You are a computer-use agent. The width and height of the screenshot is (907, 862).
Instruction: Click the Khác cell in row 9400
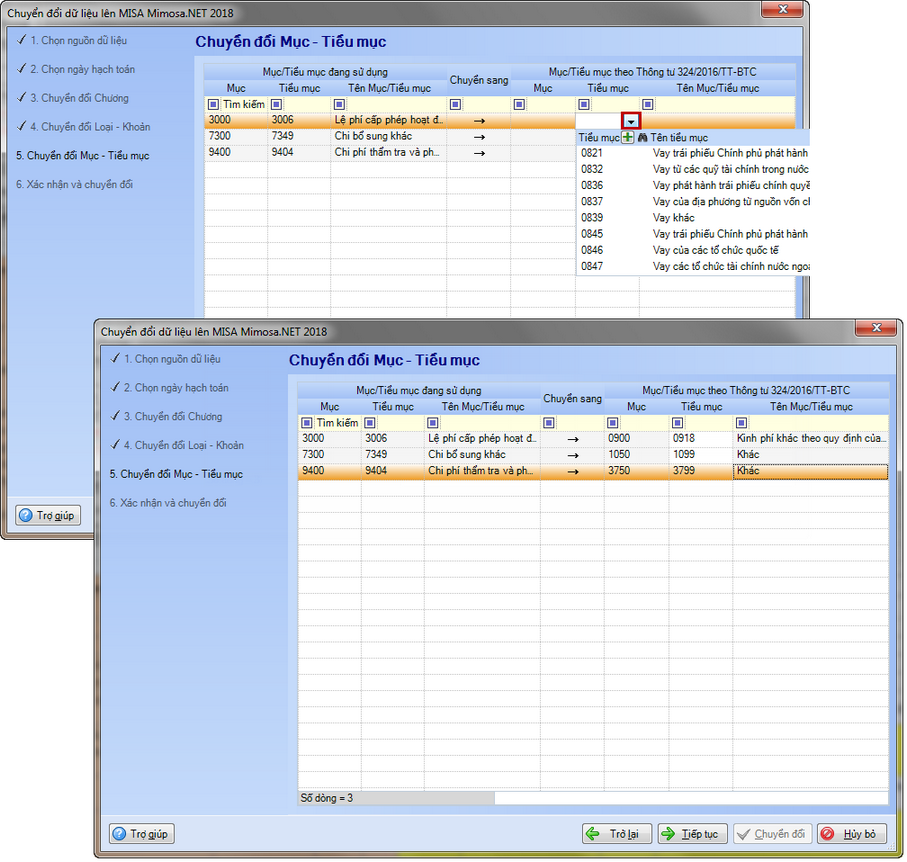808,471
